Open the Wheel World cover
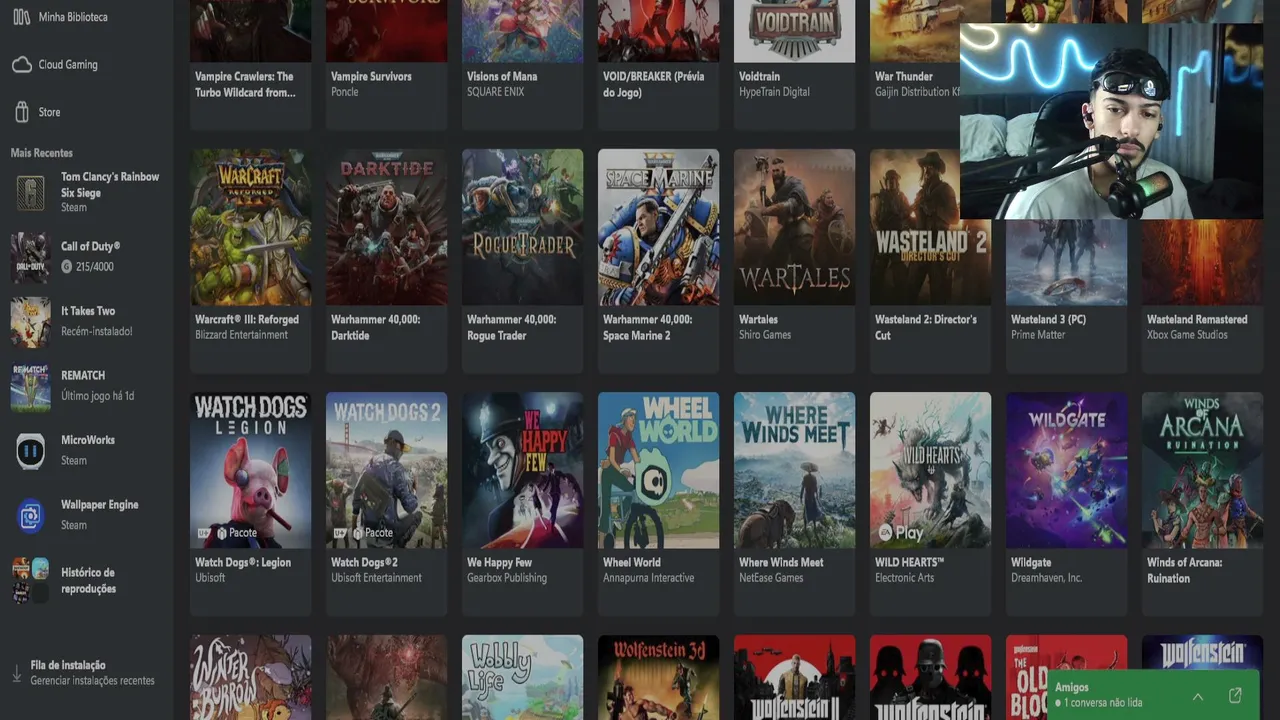1280x720 pixels. coord(659,470)
